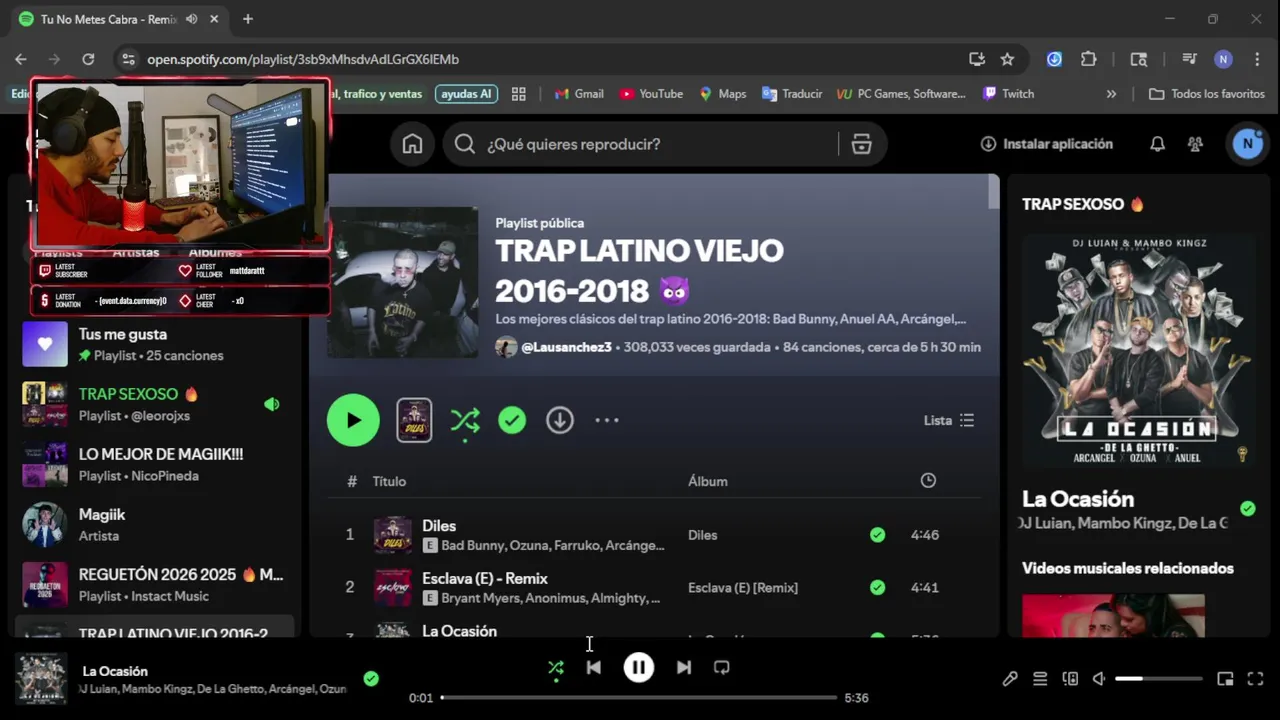Toggle saved checkmark on Diles track row
1280x720 pixels.
pyautogui.click(x=877, y=535)
